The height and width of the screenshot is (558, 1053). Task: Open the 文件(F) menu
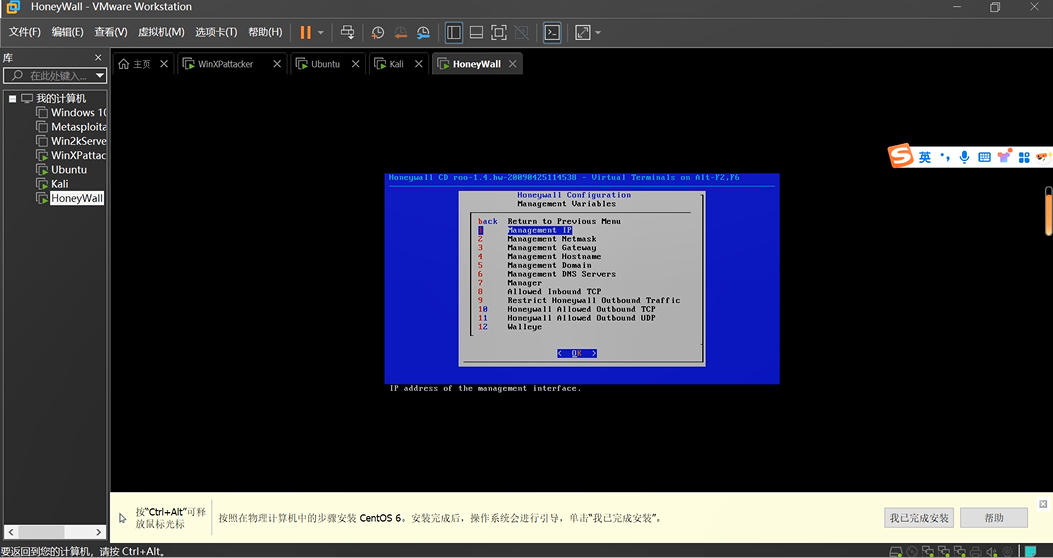pyautogui.click(x=24, y=32)
